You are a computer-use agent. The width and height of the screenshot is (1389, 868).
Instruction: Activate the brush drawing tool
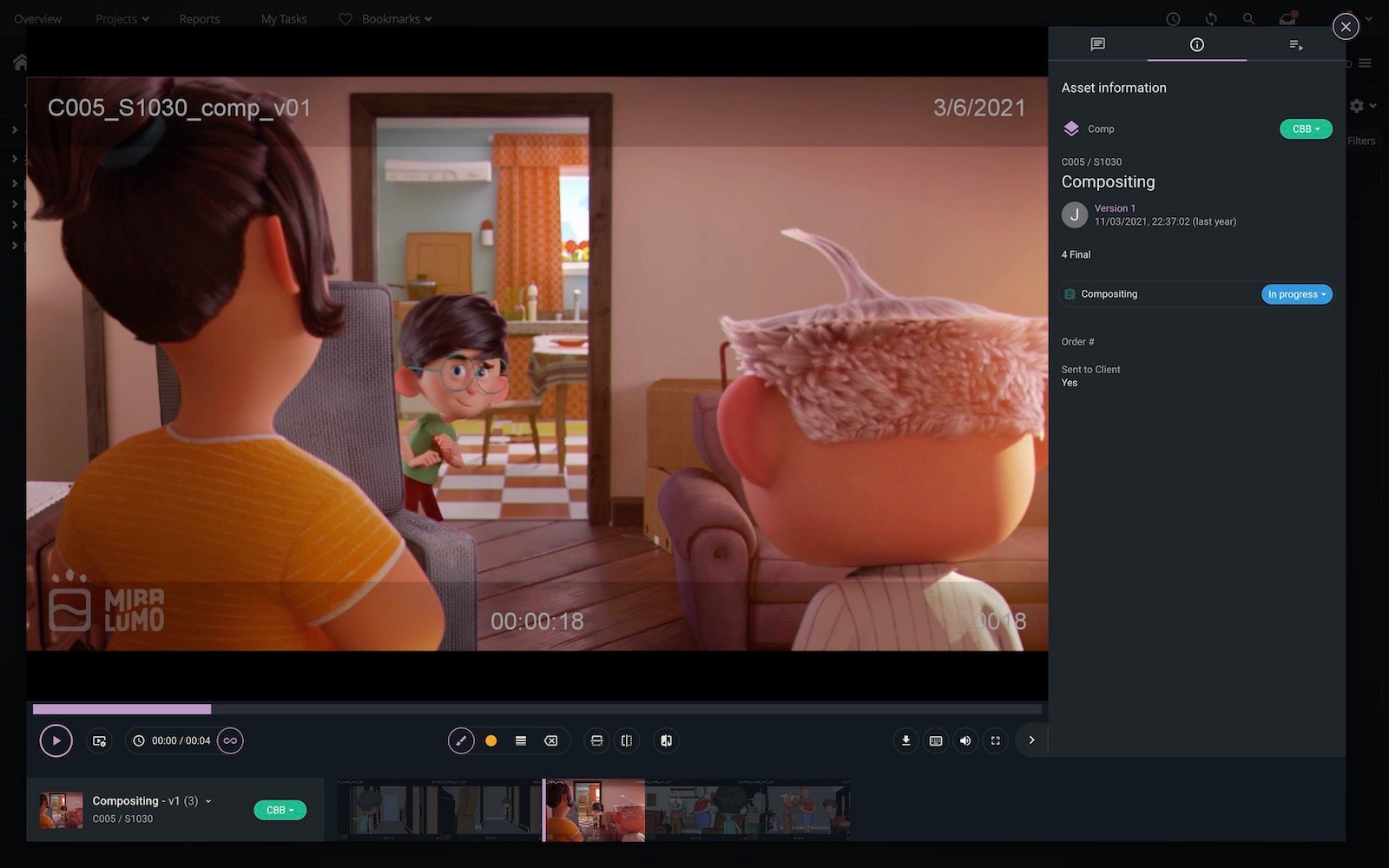(x=461, y=740)
